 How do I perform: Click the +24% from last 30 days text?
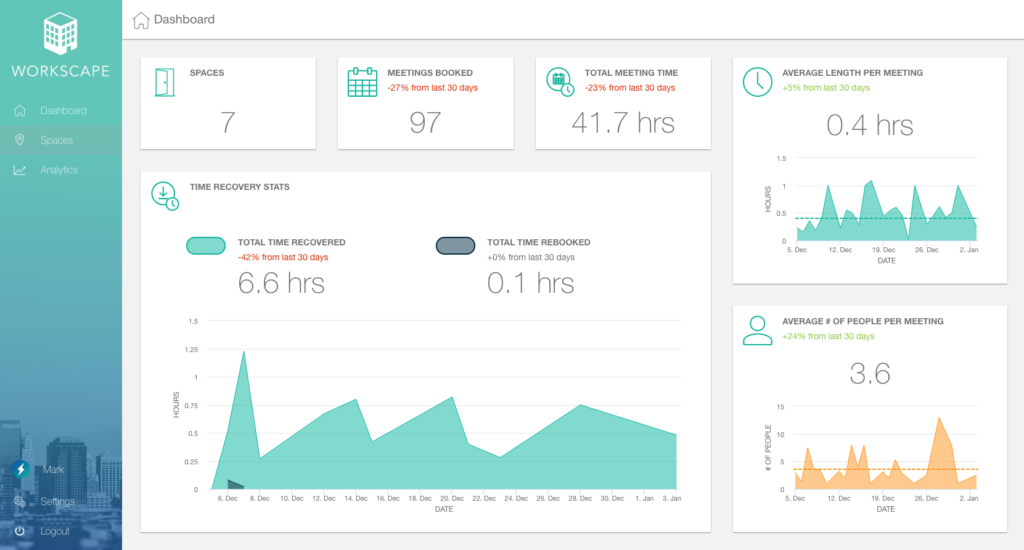(x=828, y=336)
